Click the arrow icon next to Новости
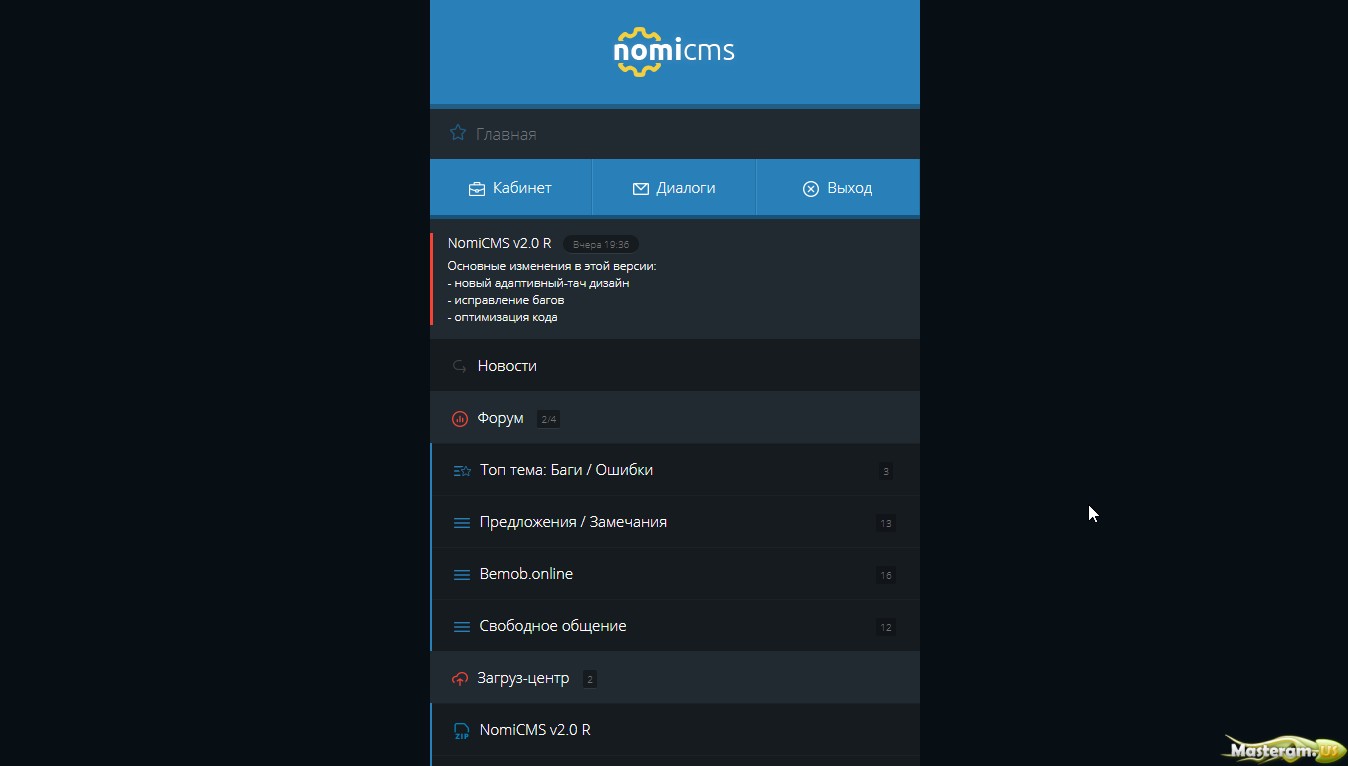The height and width of the screenshot is (766, 1348). tap(460, 366)
